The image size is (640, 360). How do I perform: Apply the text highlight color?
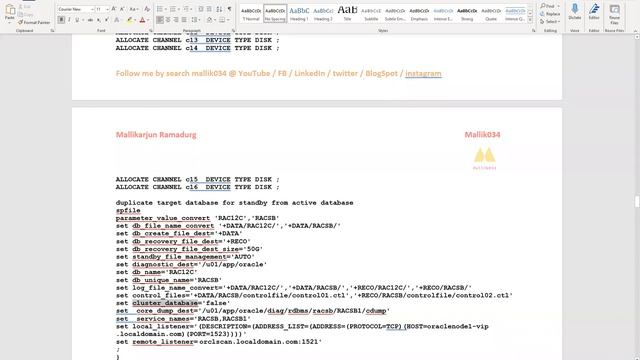tap(130, 20)
